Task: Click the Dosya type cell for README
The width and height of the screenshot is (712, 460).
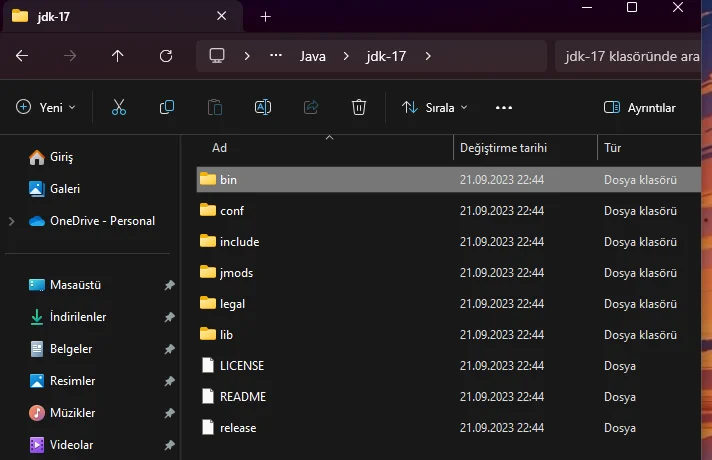Action: [x=620, y=397]
